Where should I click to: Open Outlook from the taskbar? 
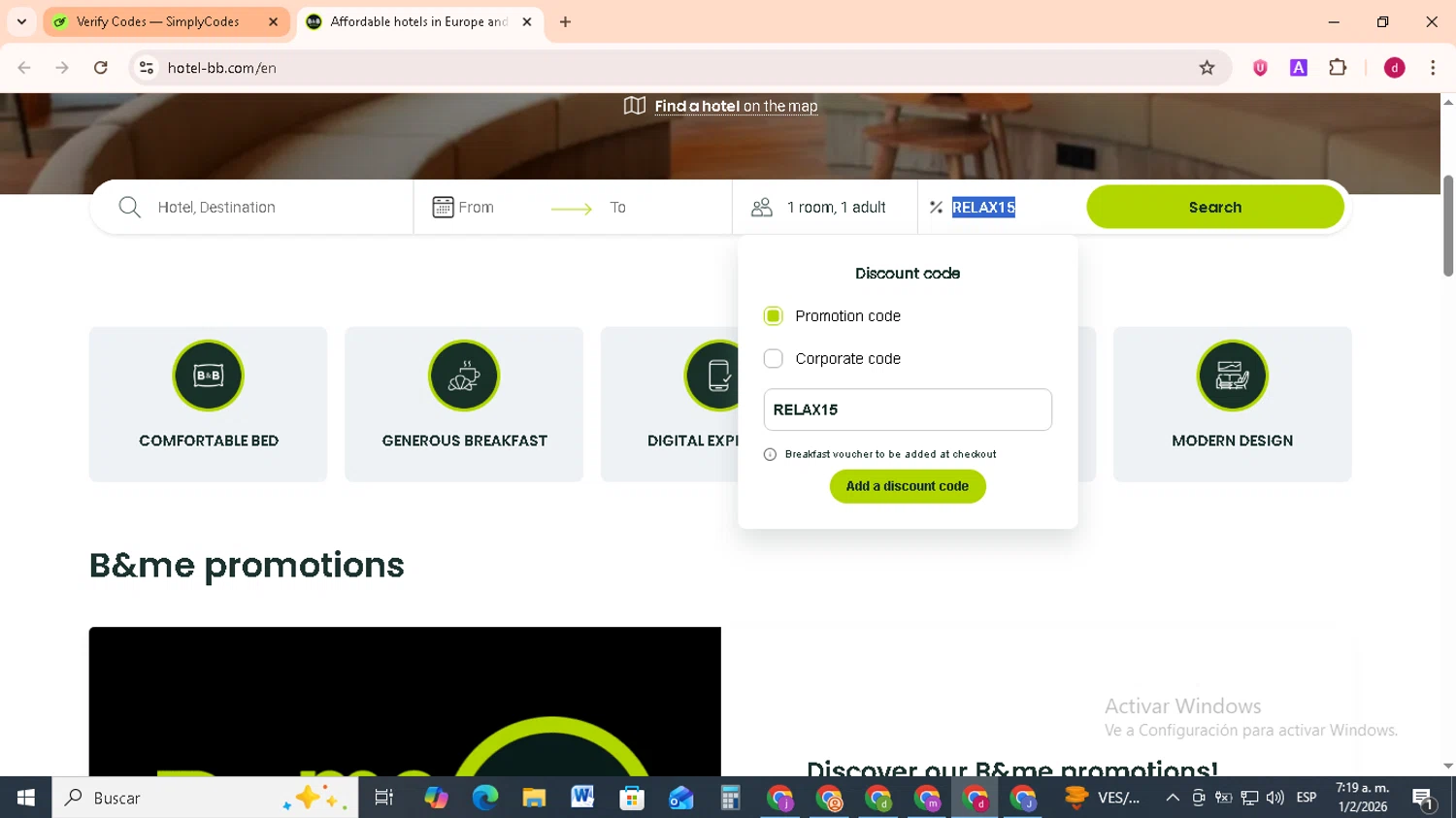click(x=680, y=798)
